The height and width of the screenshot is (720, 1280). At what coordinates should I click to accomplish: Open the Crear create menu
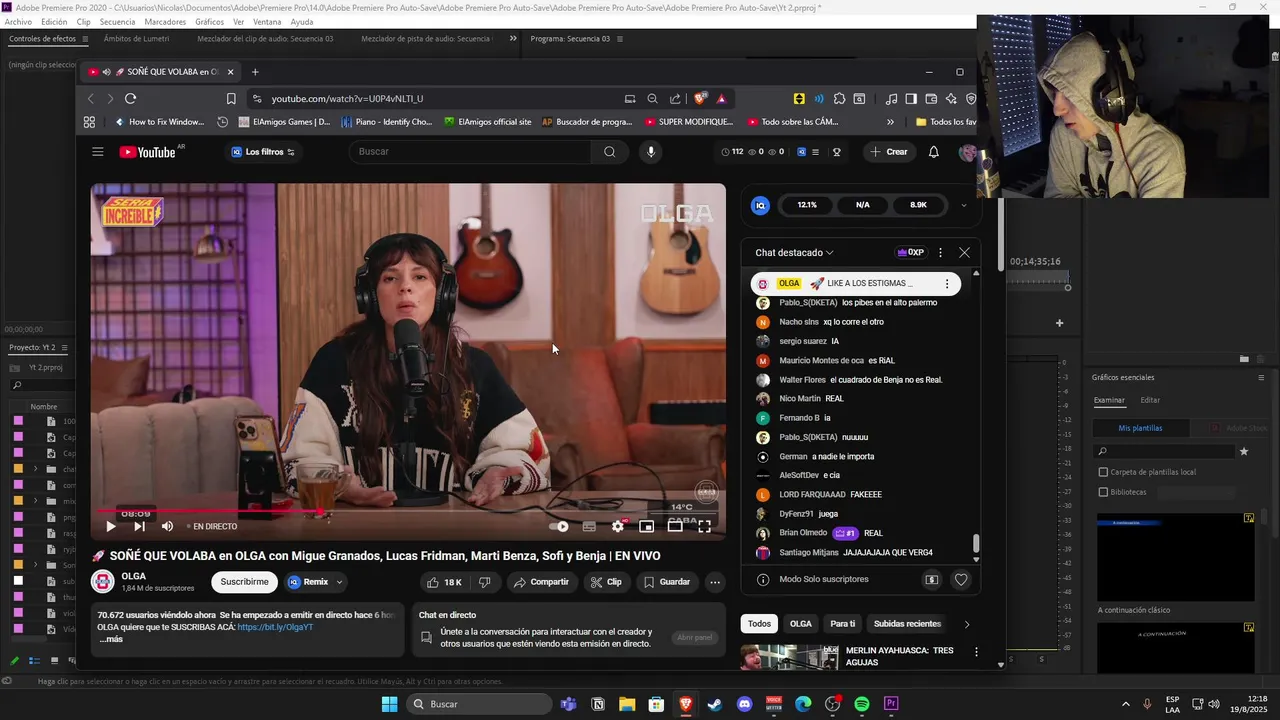889,152
